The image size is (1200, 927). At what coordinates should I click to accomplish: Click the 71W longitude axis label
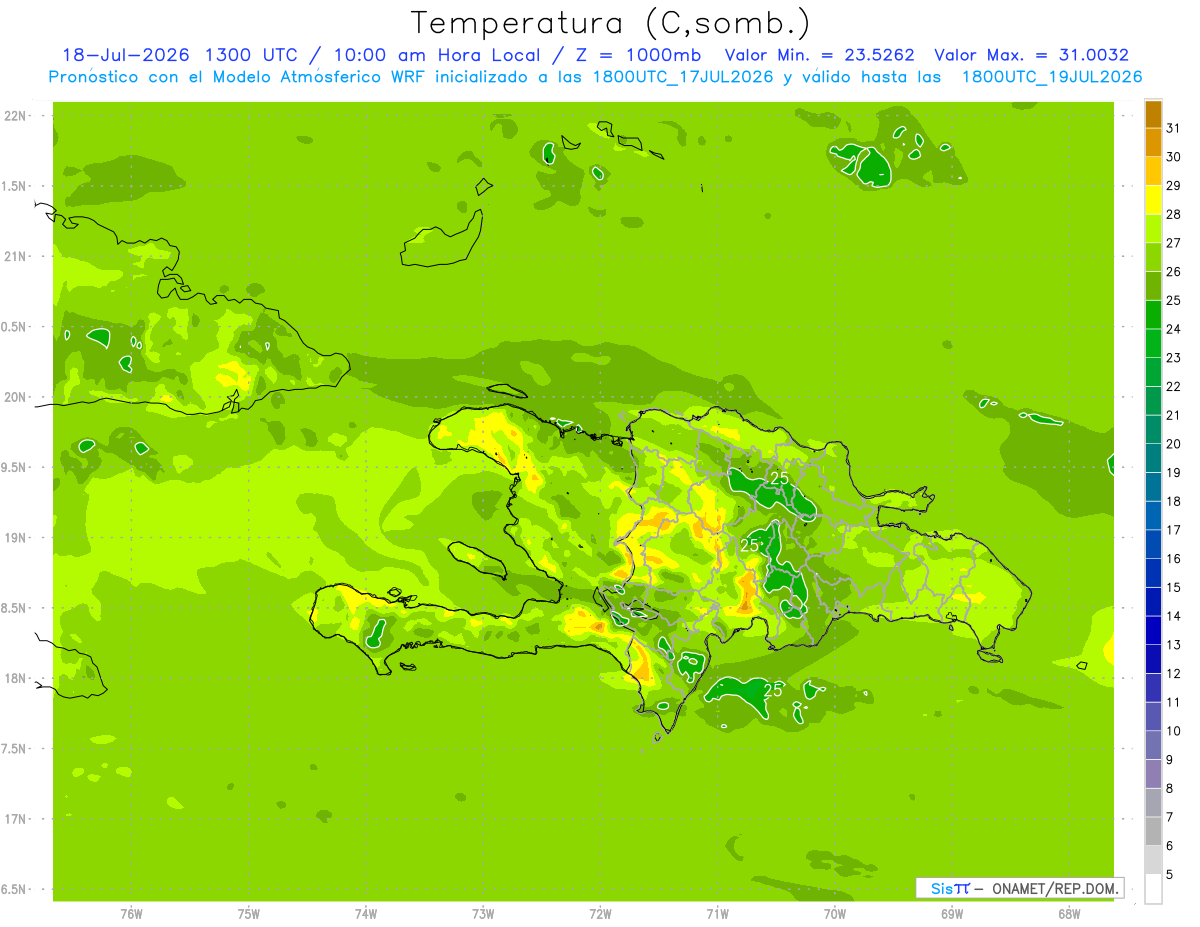(717, 914)
